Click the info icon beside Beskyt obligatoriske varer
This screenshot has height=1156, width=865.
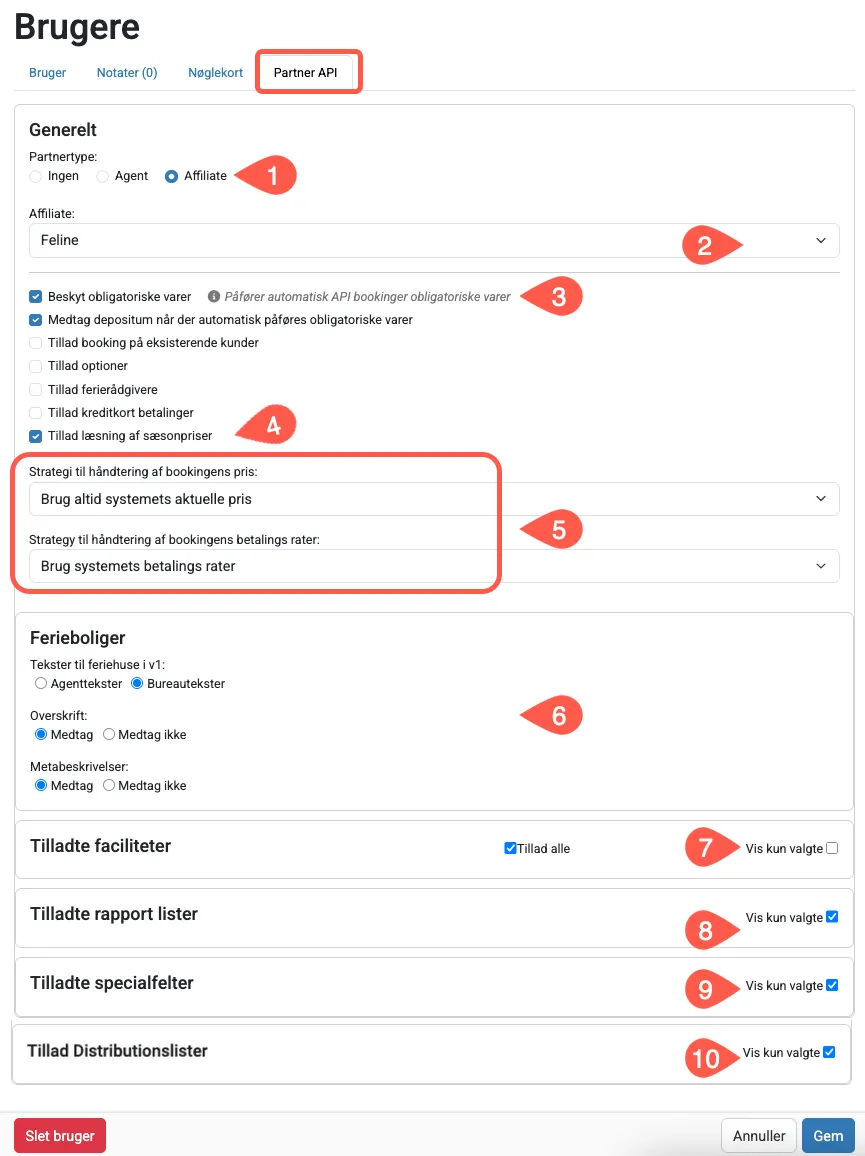[212, 296]
